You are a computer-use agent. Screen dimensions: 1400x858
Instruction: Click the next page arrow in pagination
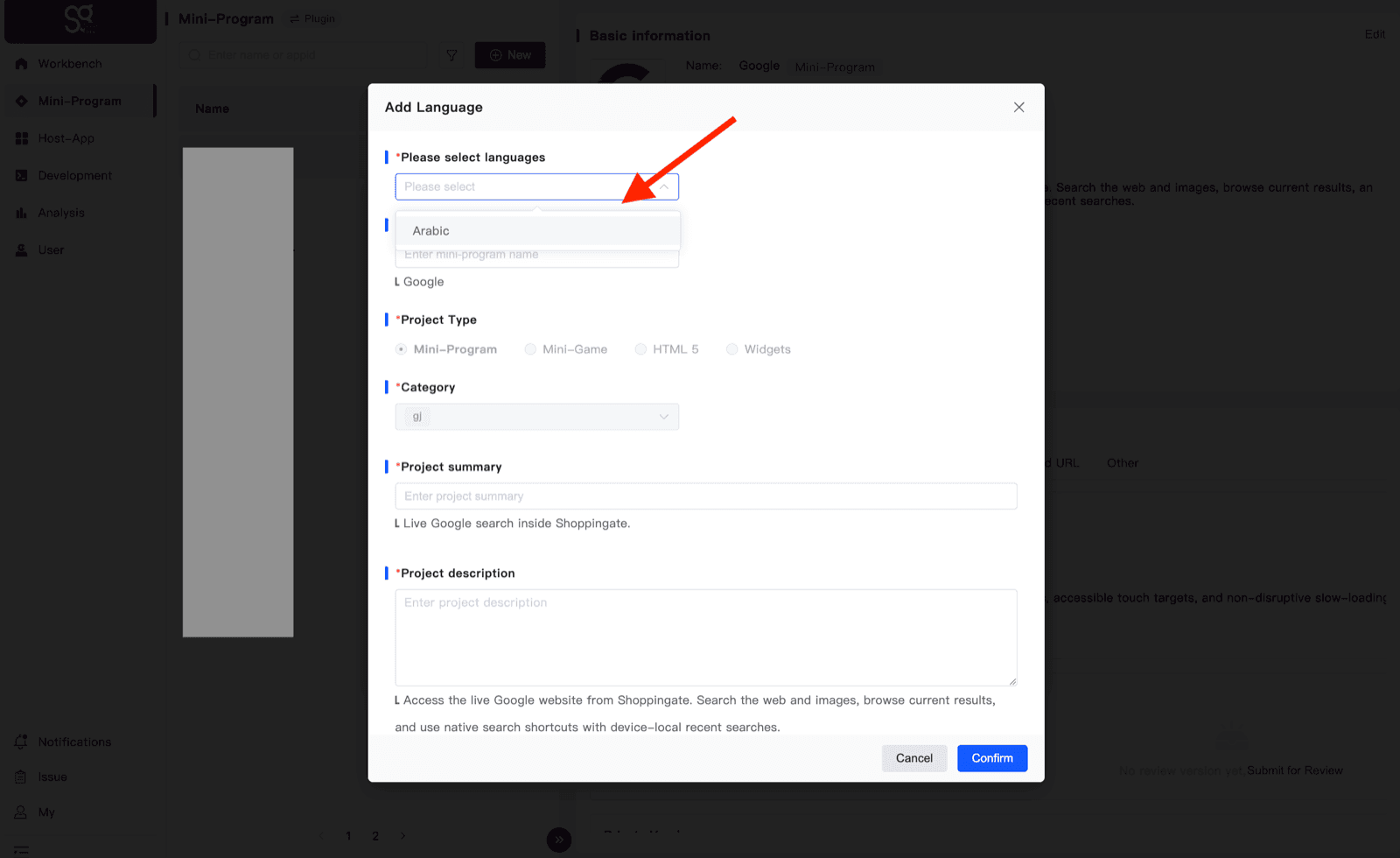[x=402, y=835]
